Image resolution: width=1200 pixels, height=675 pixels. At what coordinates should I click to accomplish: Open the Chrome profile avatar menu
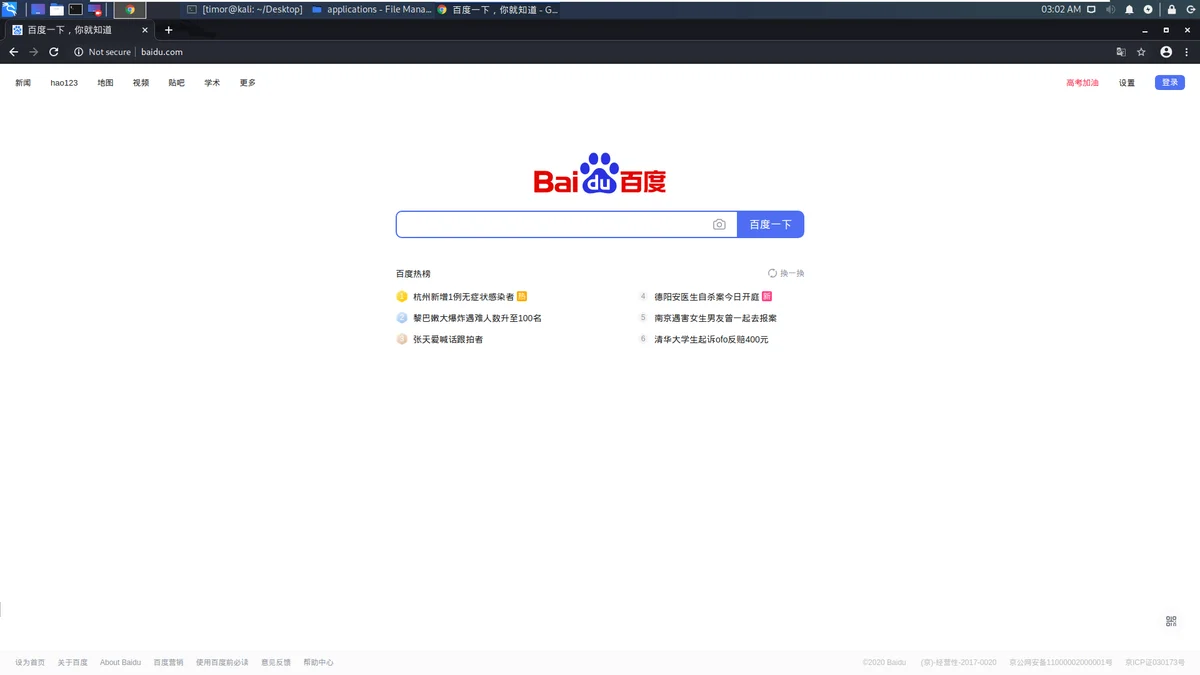tap(1166, 52)
